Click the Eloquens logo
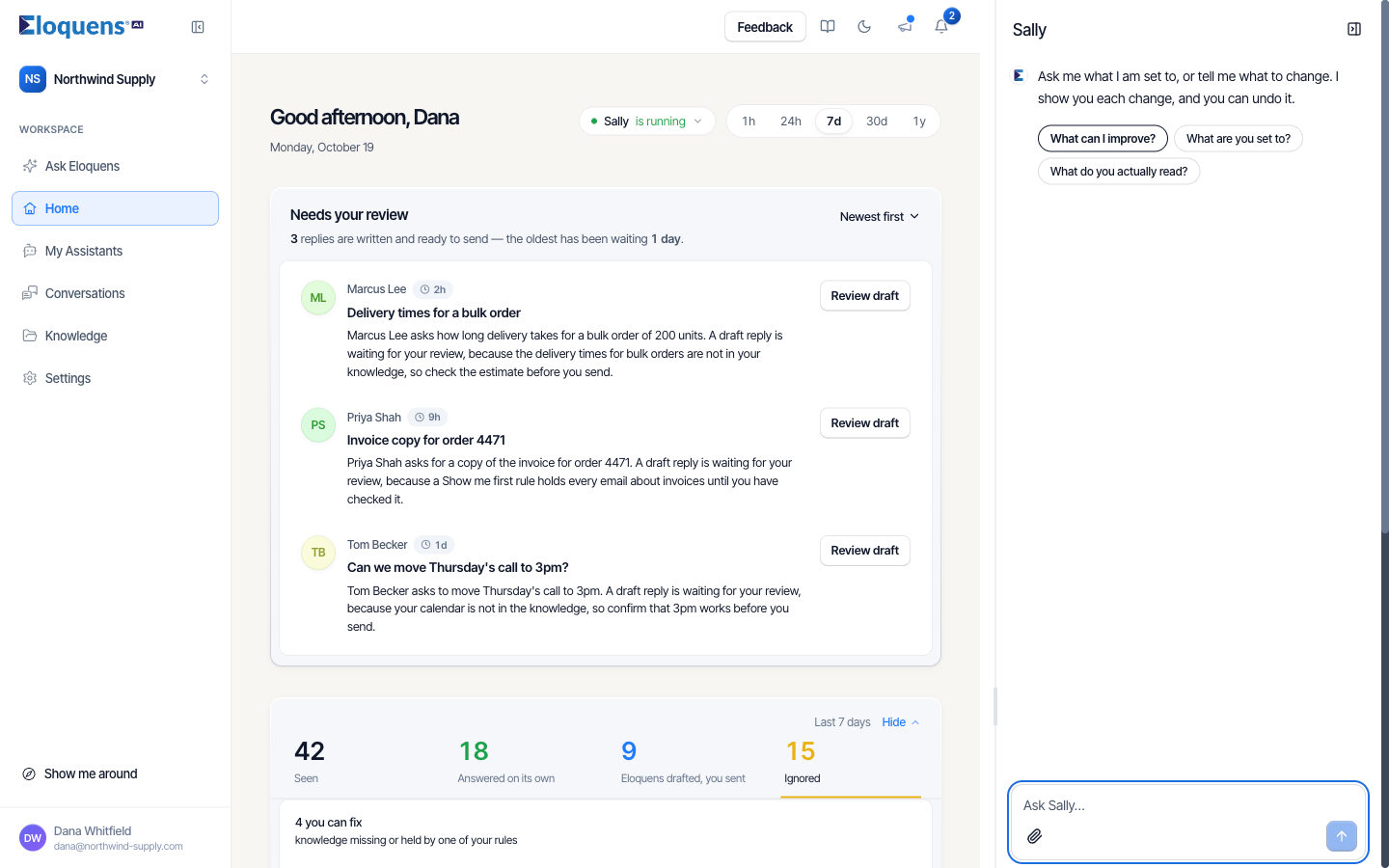The image size is (1389, 868). (x=81, y=26)
